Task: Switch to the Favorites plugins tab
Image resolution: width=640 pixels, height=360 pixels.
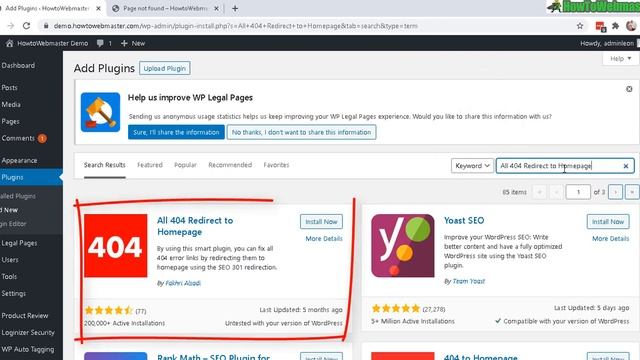Action: click(276, 165)
